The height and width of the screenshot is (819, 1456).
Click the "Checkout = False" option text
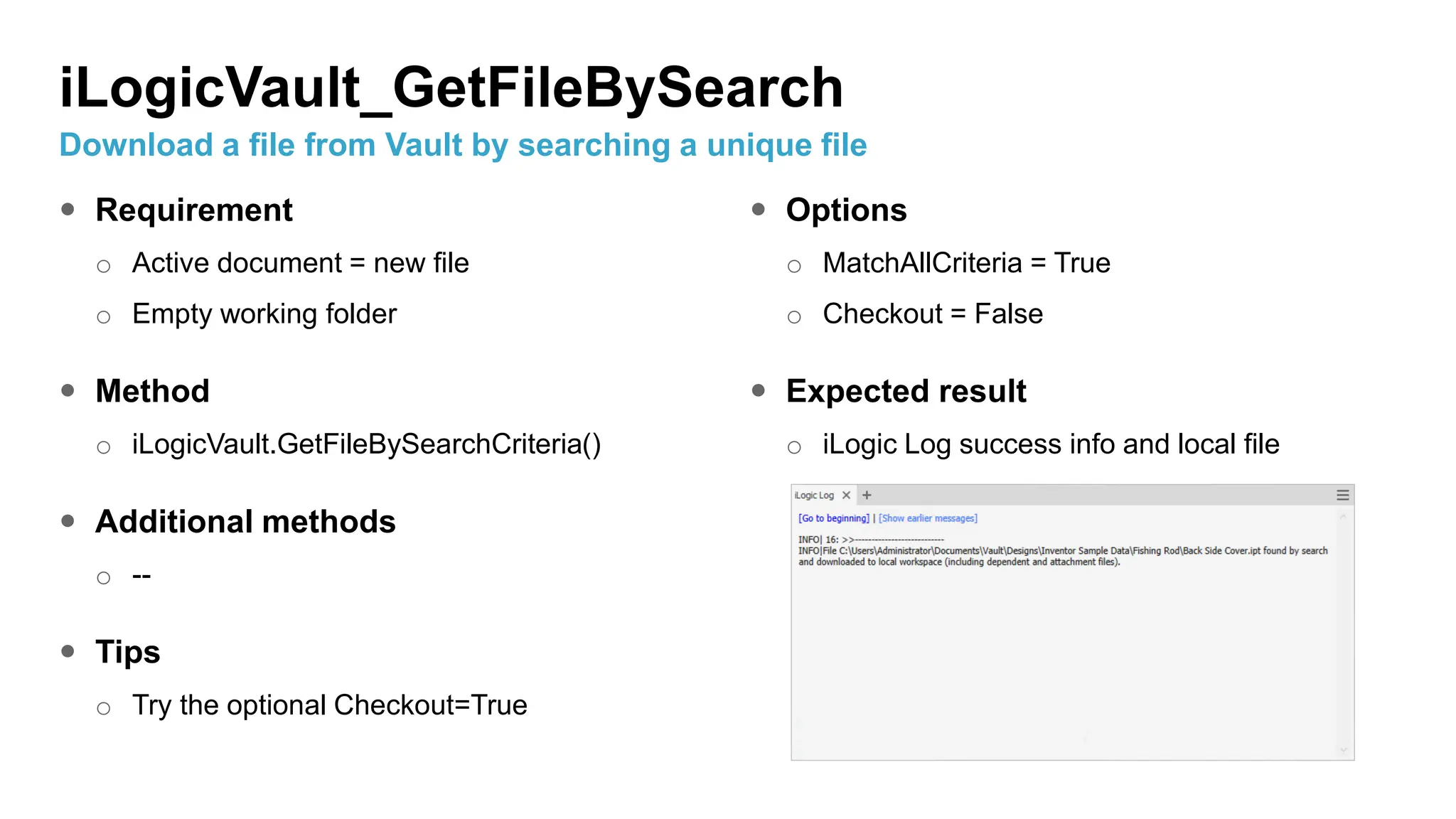[x=933, y=314]
